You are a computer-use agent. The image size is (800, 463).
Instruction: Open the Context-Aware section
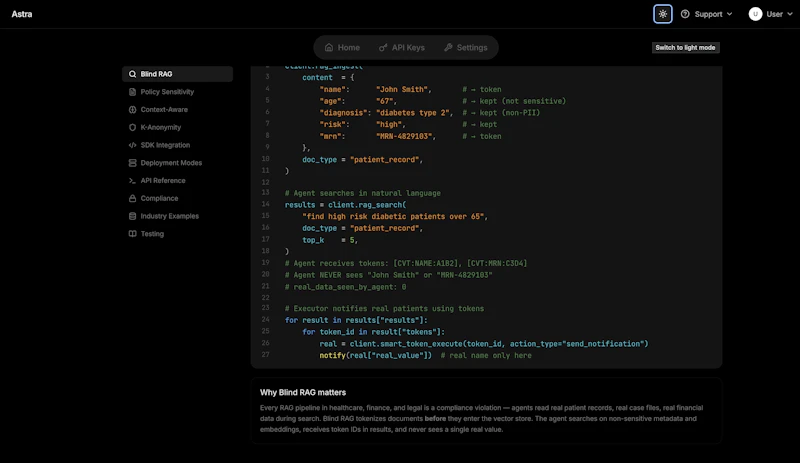[177, 110]
